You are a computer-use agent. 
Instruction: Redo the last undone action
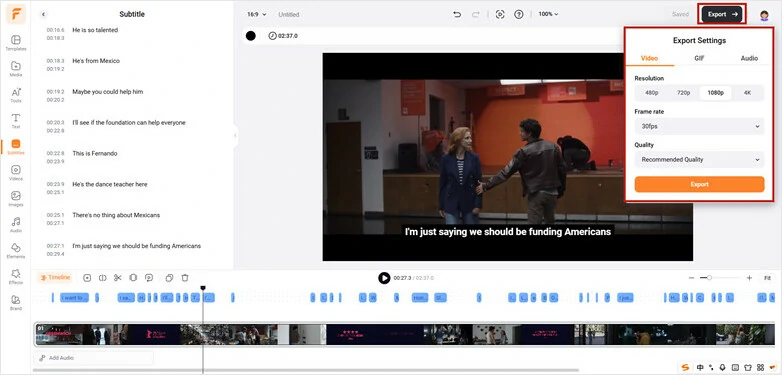[476, 14]
